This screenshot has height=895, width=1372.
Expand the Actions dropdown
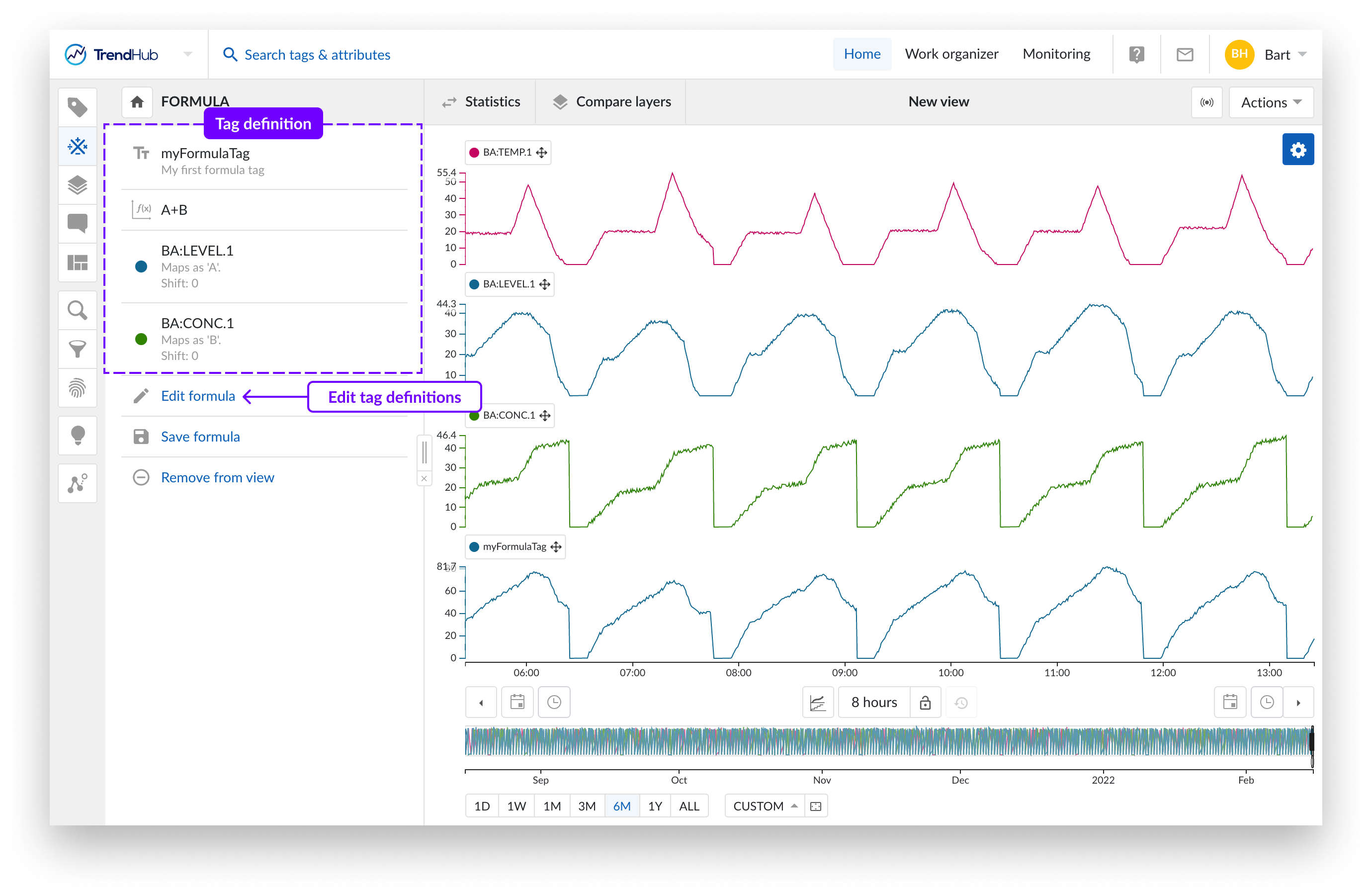pyautogui.click(x=1271, y=102)
